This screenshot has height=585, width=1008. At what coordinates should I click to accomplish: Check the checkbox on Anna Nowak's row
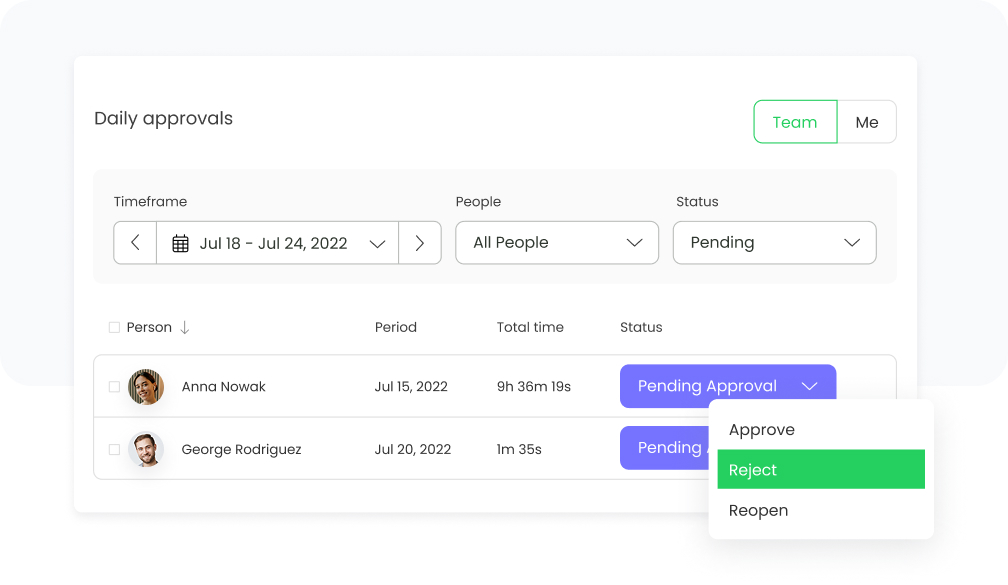(x=114, y=387)
